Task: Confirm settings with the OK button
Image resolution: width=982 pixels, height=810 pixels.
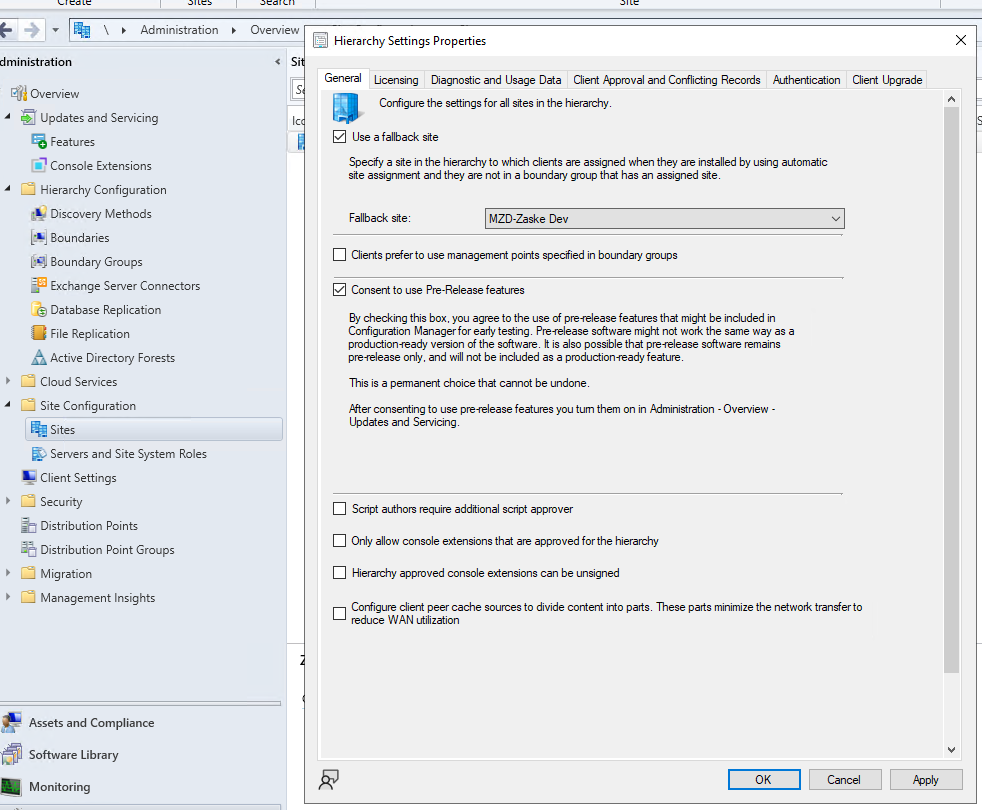Action: click(764, 779)
